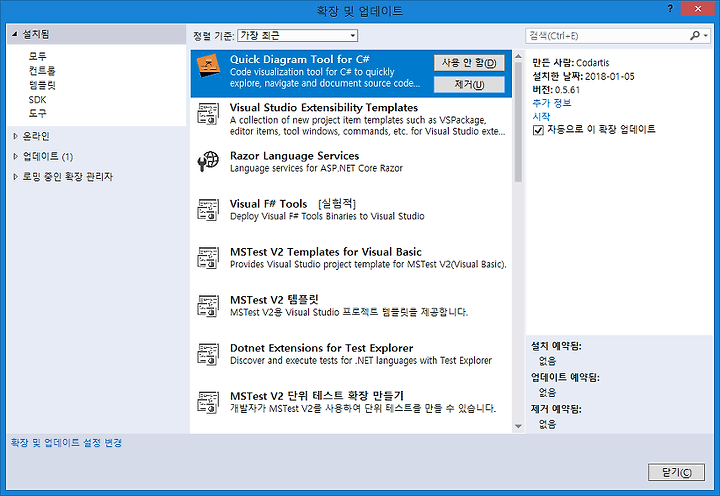Click the Razor Language Services icon
Image resolution: width=720 pixels, height=496 pixels.
pos(208,162)
